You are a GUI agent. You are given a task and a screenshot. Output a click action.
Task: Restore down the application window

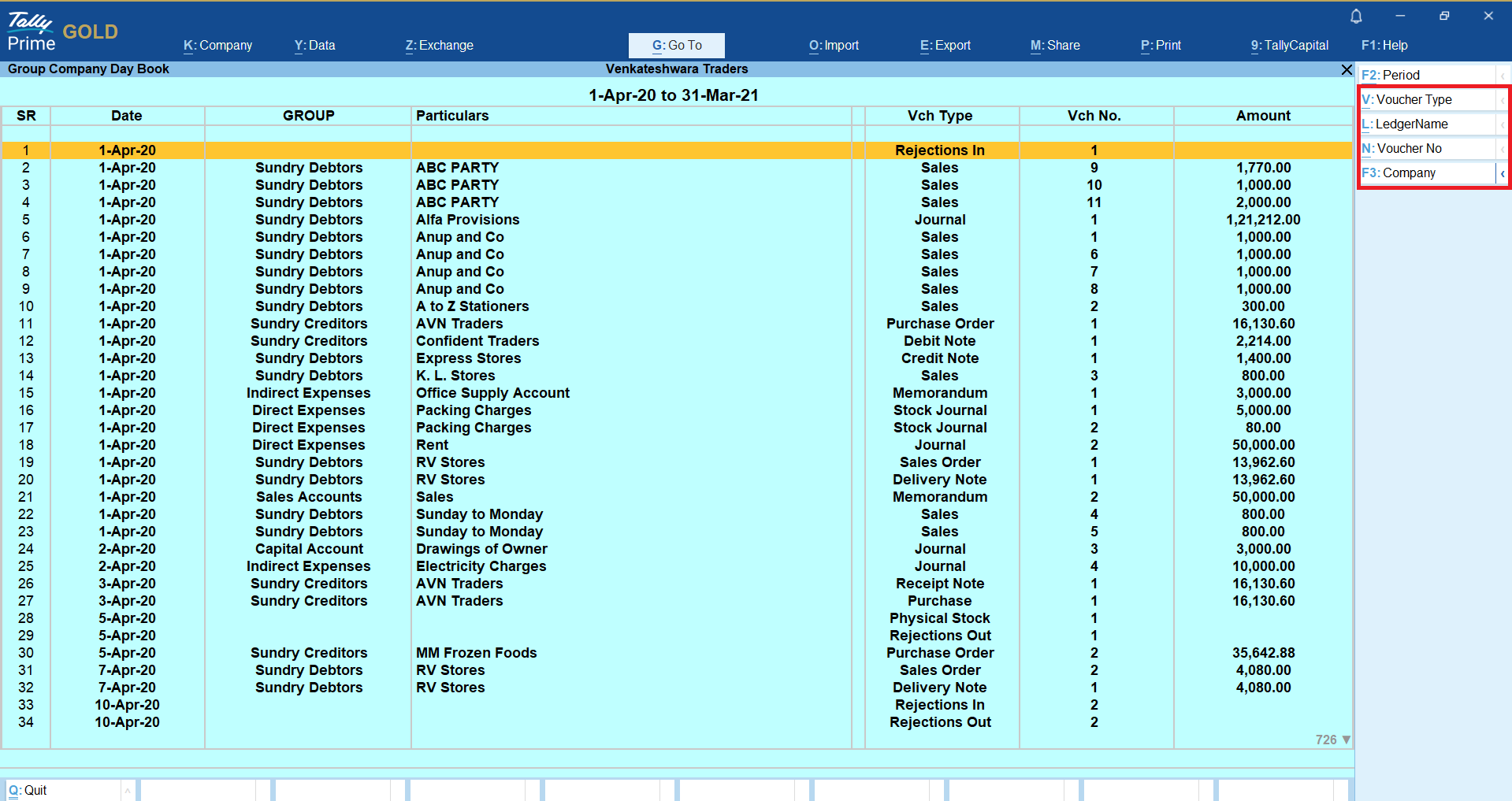point(1444,16)
